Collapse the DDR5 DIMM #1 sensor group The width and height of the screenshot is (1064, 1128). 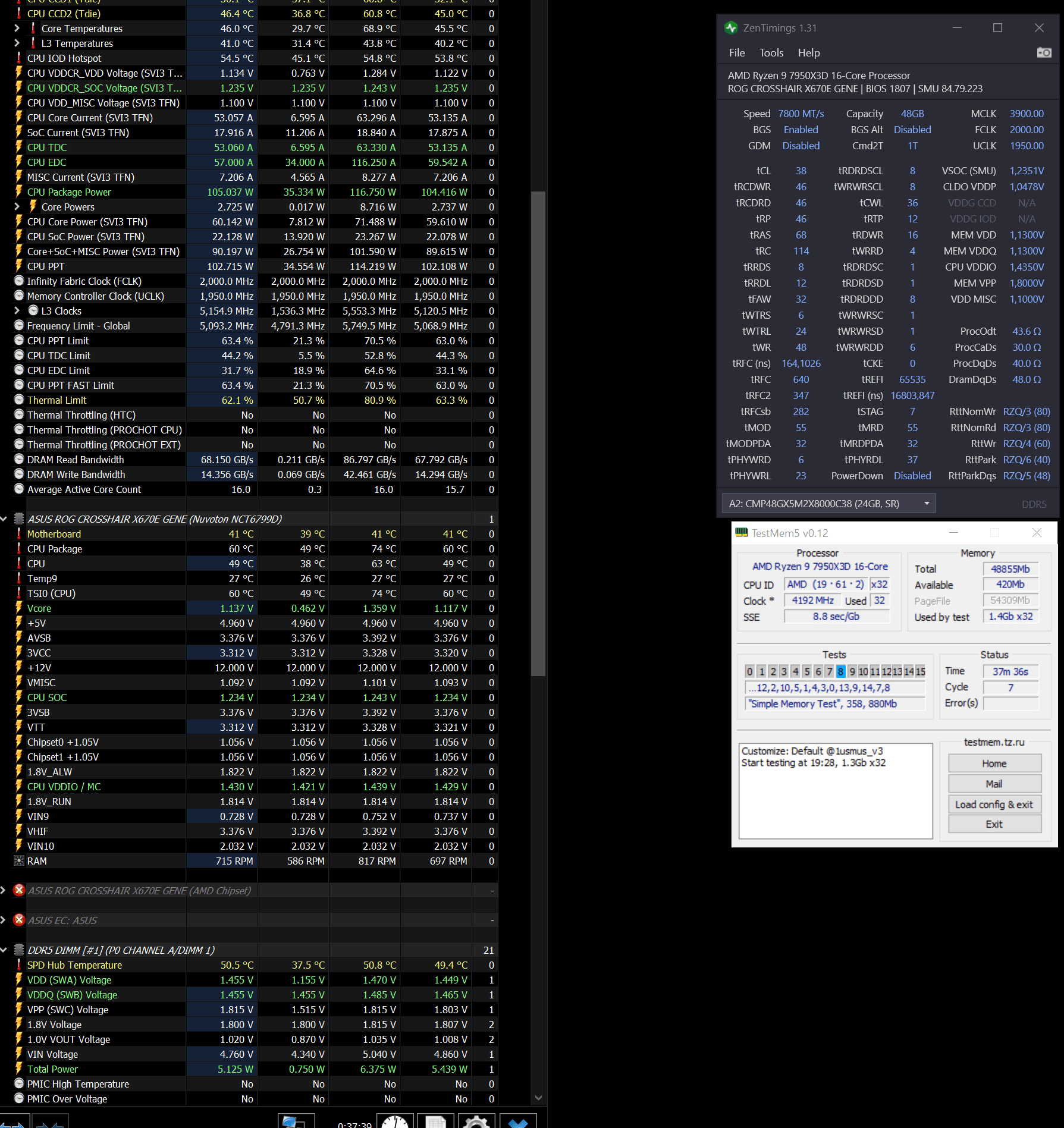tap(4, 950)
